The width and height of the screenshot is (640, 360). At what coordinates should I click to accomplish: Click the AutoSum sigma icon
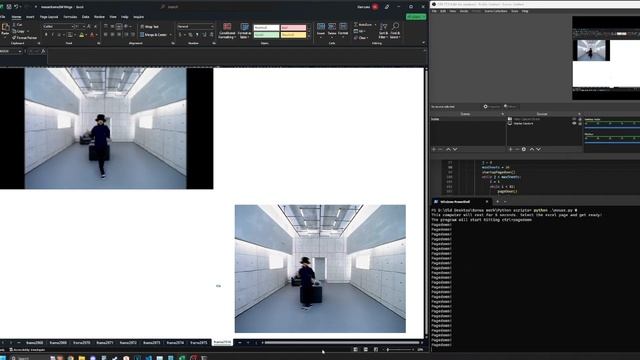[356, 24]
